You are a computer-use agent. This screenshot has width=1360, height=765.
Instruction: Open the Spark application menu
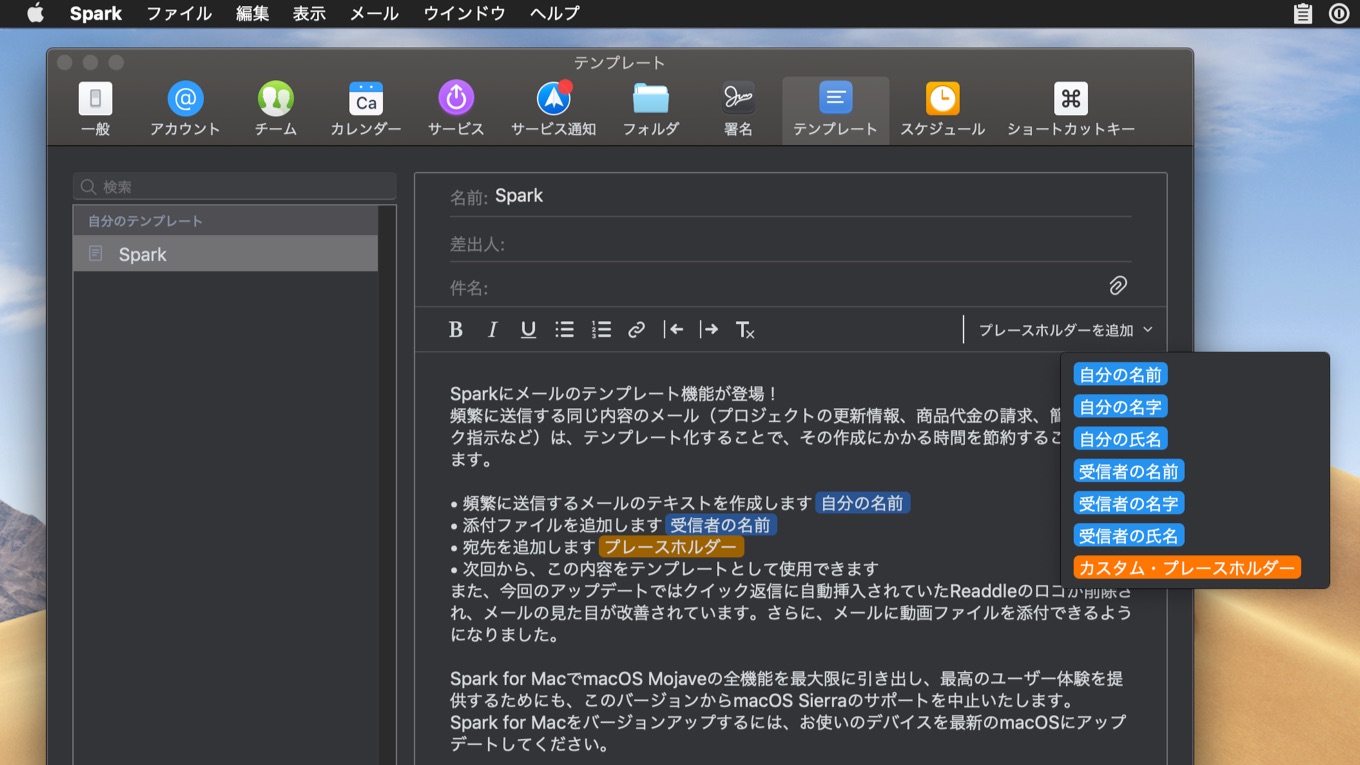click(x=96, y=13)
